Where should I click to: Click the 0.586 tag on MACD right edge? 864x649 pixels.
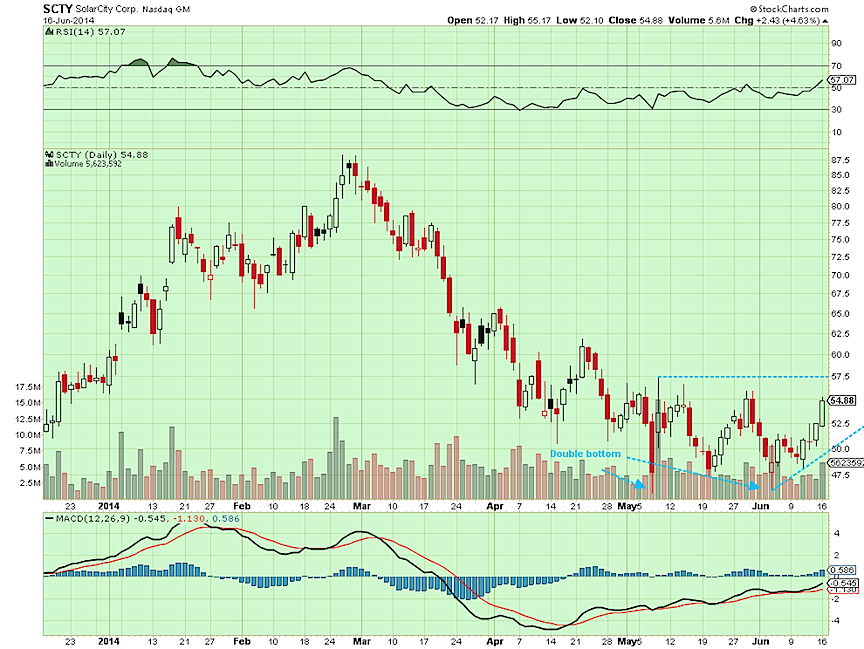coord(843,570)
